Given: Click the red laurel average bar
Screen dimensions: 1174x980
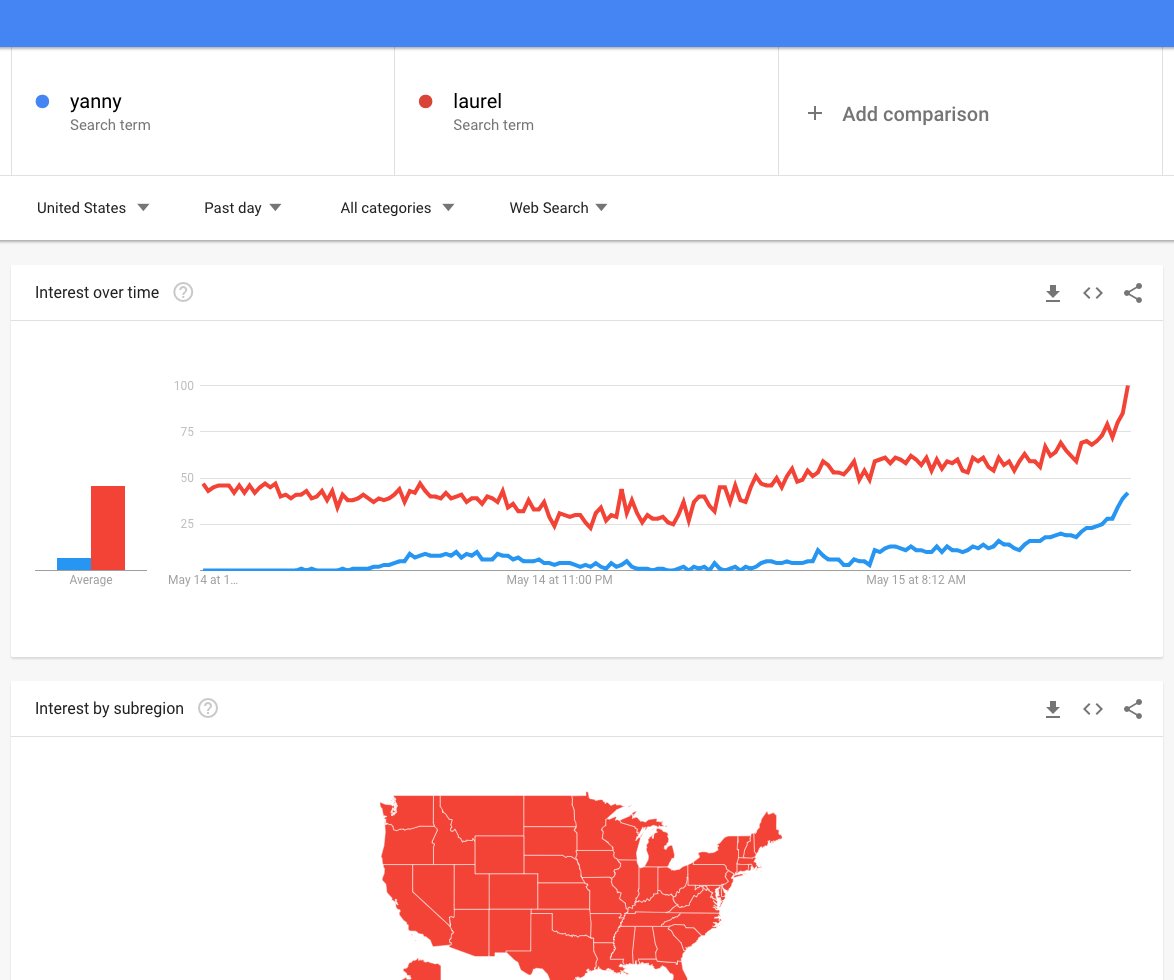Looking at the screenshot, I should pyautogui.click(x=108, y=528).
